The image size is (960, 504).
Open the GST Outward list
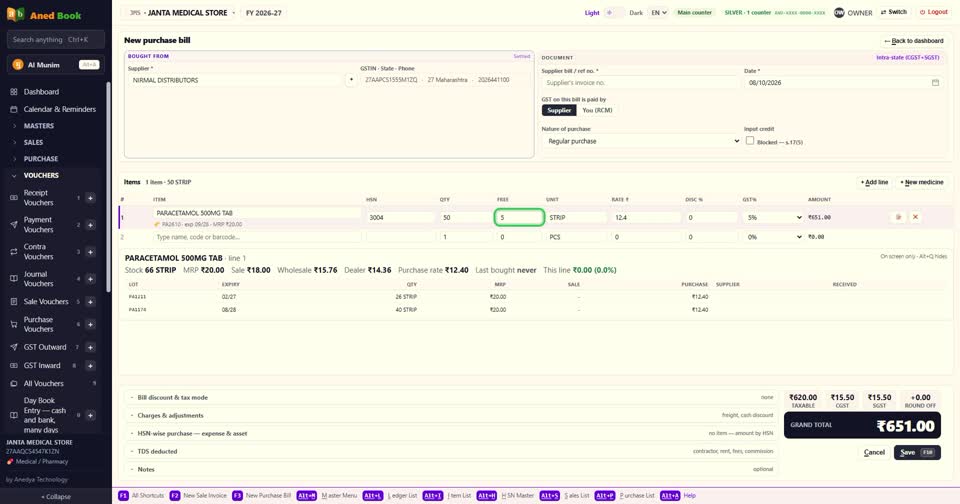(45, 347)
